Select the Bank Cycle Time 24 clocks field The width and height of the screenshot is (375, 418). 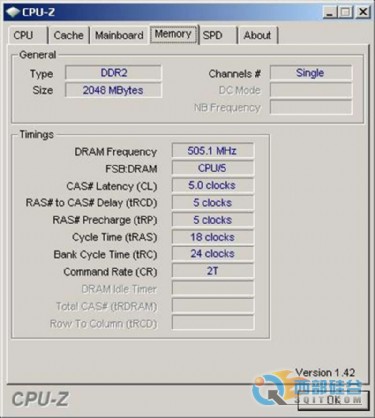pyautogui.click(x=213, y=254)
